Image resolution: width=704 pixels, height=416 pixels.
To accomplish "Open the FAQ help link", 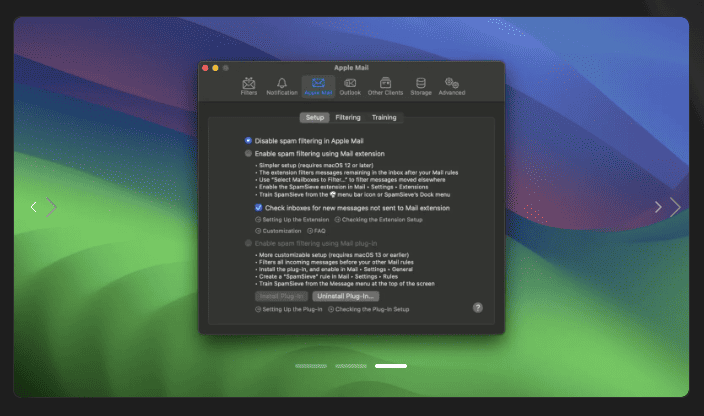I will point(316,231).
